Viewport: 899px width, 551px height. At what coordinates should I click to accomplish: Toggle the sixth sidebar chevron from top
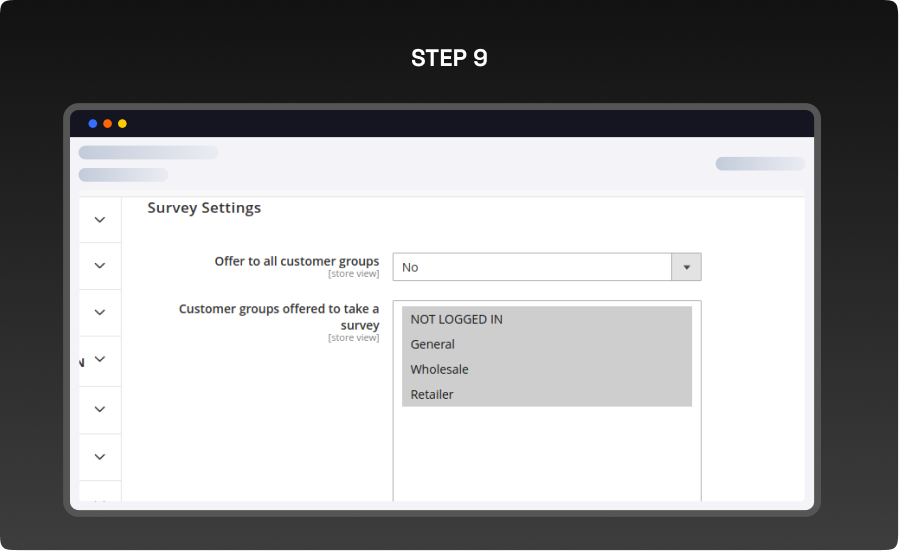[99, 457]
